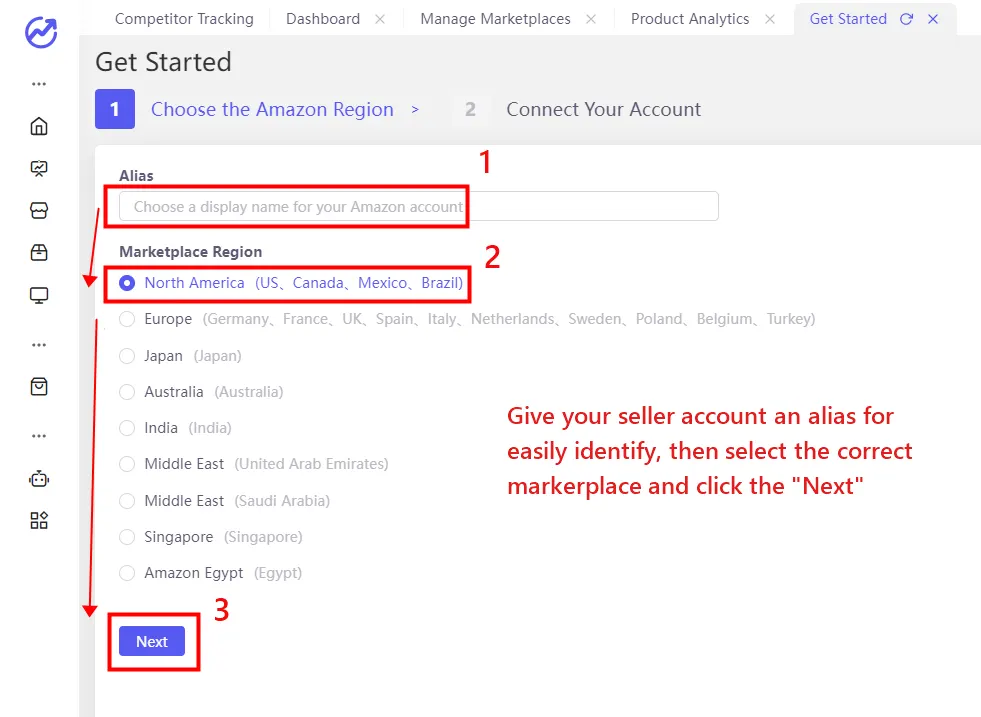981x717 pixels.
Task: Click the topmost ellipsis menu in the sidebar
Action: (38, 84)
